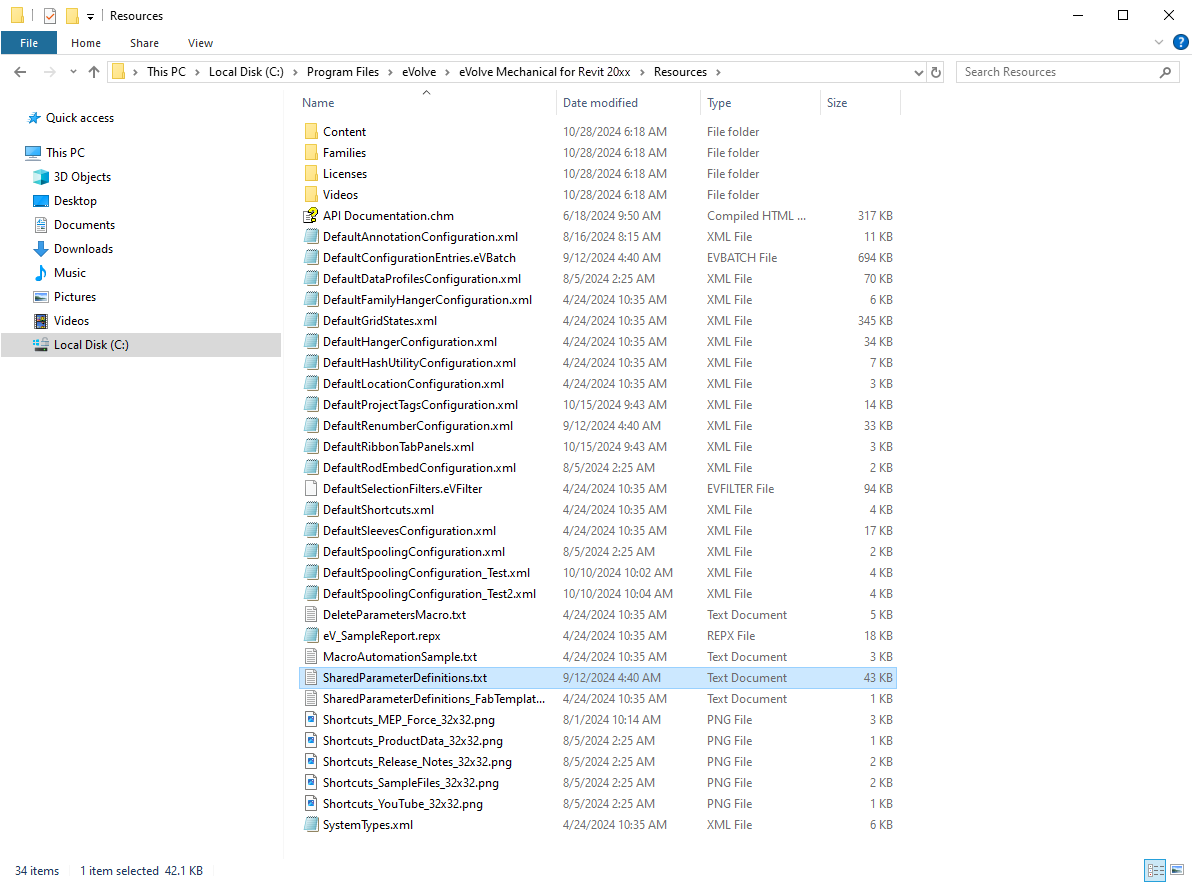Expand the chevron after Program Files breadcrumb
Screen dimensions: 1196x882
[x=390, y=72]
